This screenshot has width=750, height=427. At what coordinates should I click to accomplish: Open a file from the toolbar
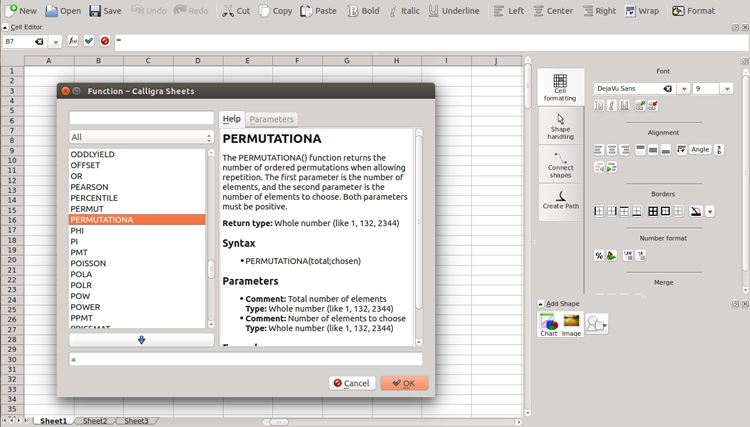tap(63, 11)
